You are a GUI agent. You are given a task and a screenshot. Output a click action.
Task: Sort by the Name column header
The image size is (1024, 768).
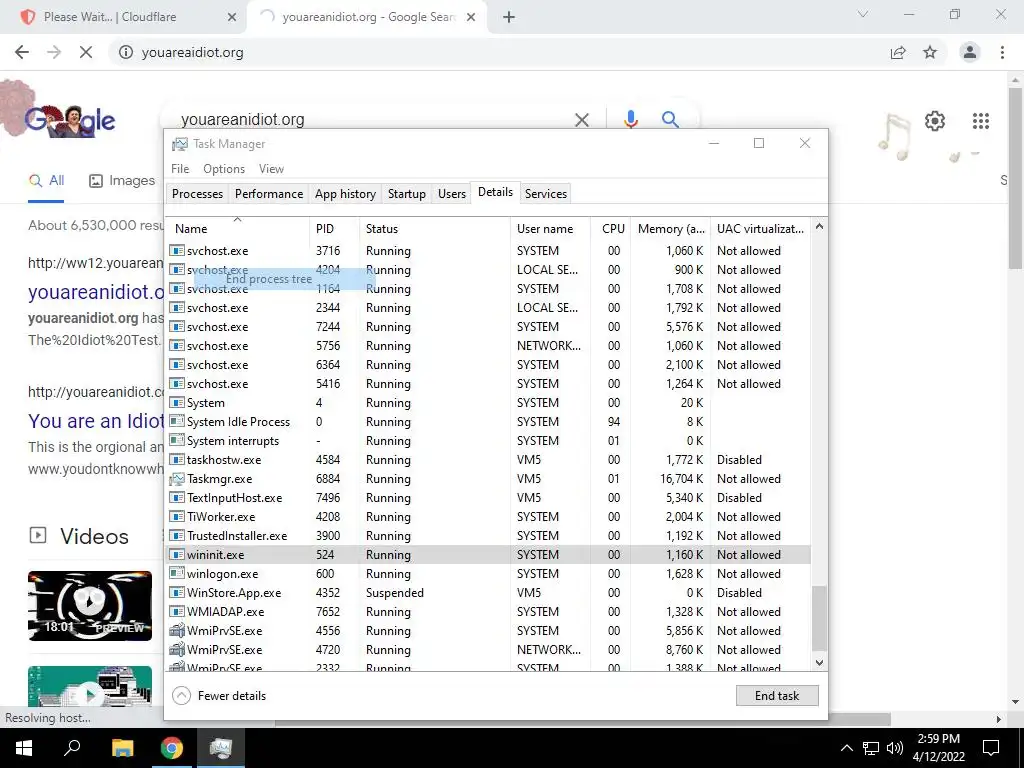click(x=237, y=229)
